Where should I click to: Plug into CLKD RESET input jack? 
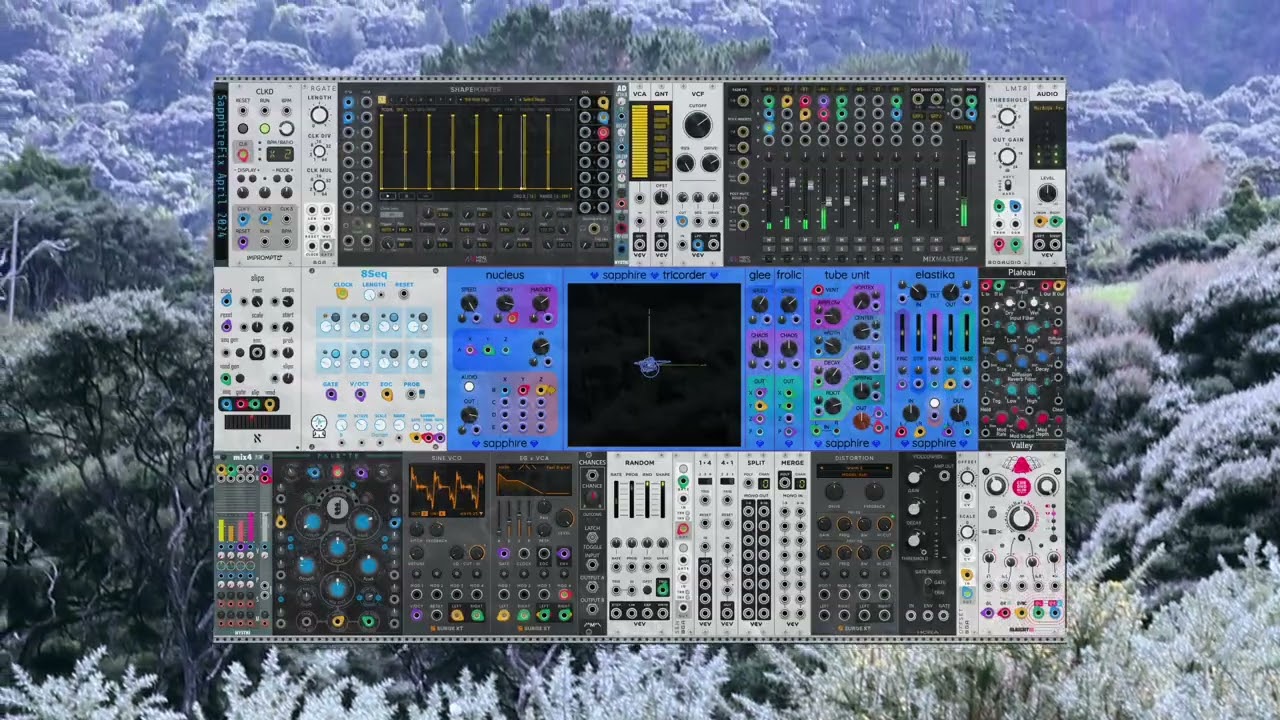click(243, 111)
